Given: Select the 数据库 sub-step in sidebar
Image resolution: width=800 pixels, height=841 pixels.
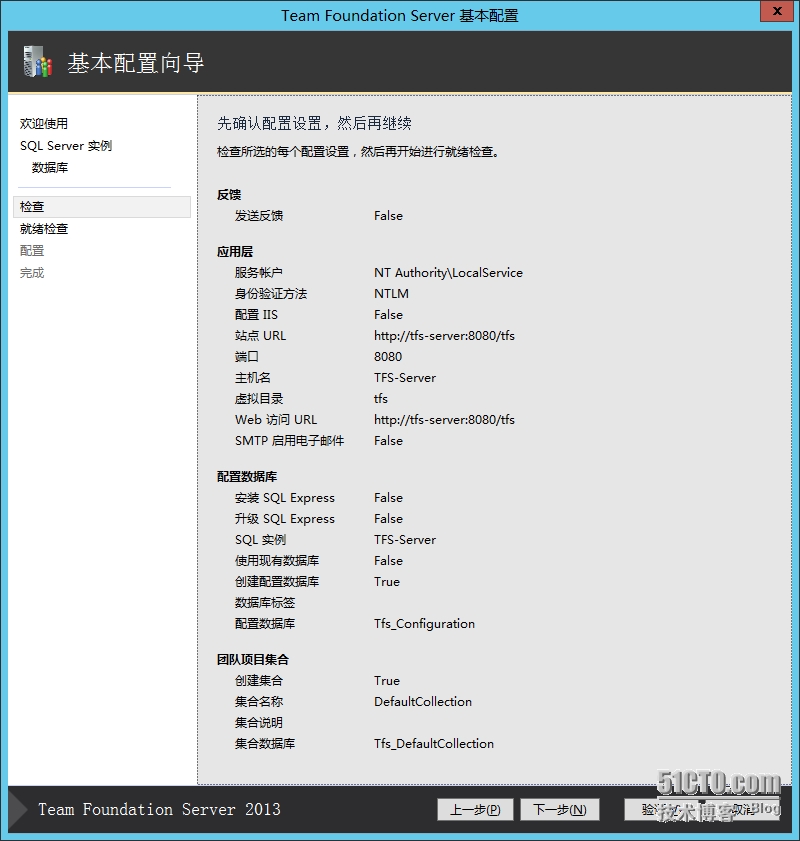Looking at the screenshot, I should 50,168.
